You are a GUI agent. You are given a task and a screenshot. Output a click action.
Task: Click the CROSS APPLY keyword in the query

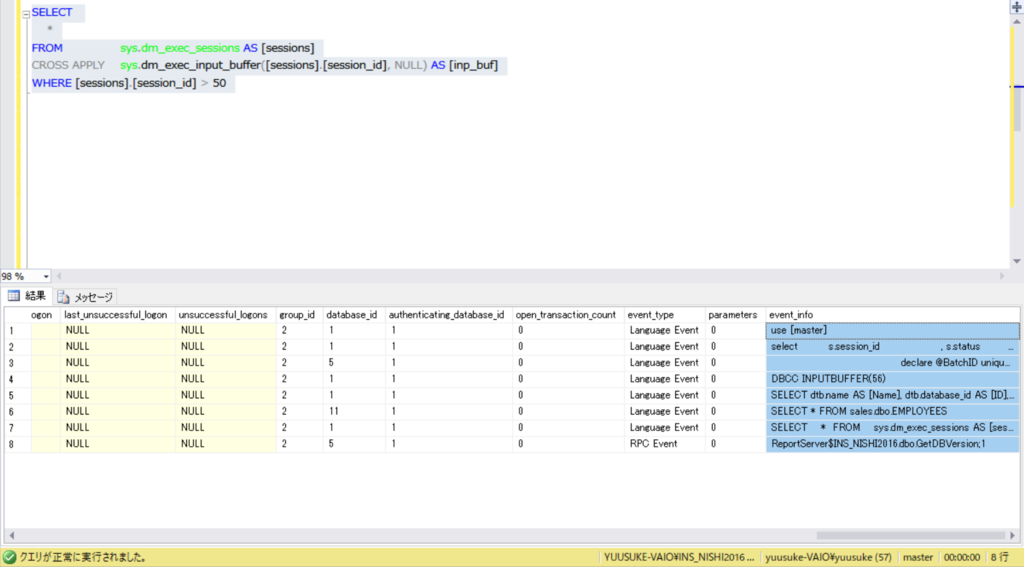(x=68, y=65)
